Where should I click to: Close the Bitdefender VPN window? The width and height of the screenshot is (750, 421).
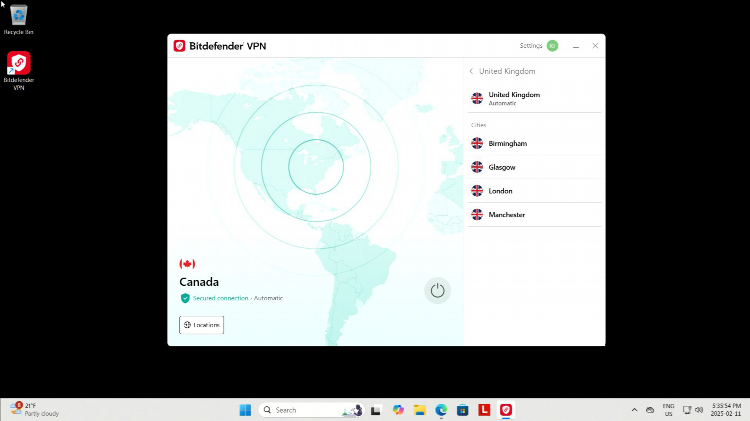pyautogui.click(x=595, y=46)
